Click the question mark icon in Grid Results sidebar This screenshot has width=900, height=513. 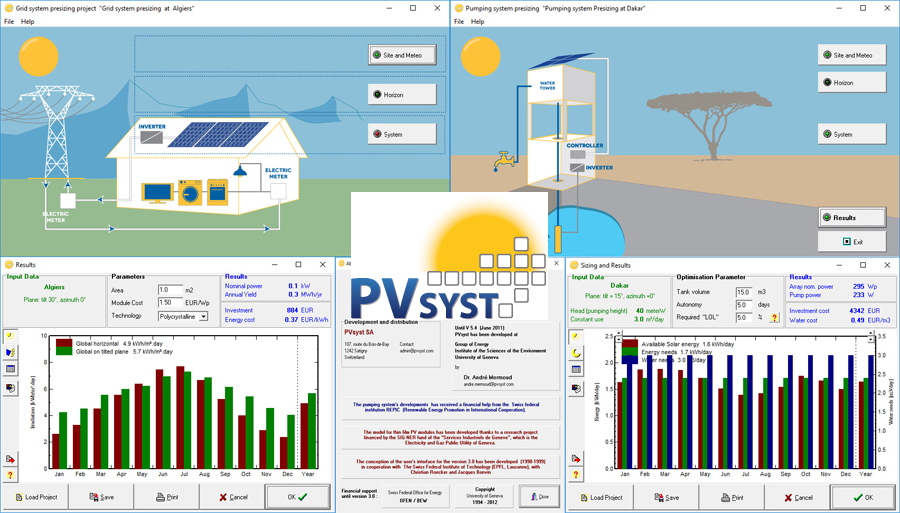pyautogui.click(x=10, y=475)
